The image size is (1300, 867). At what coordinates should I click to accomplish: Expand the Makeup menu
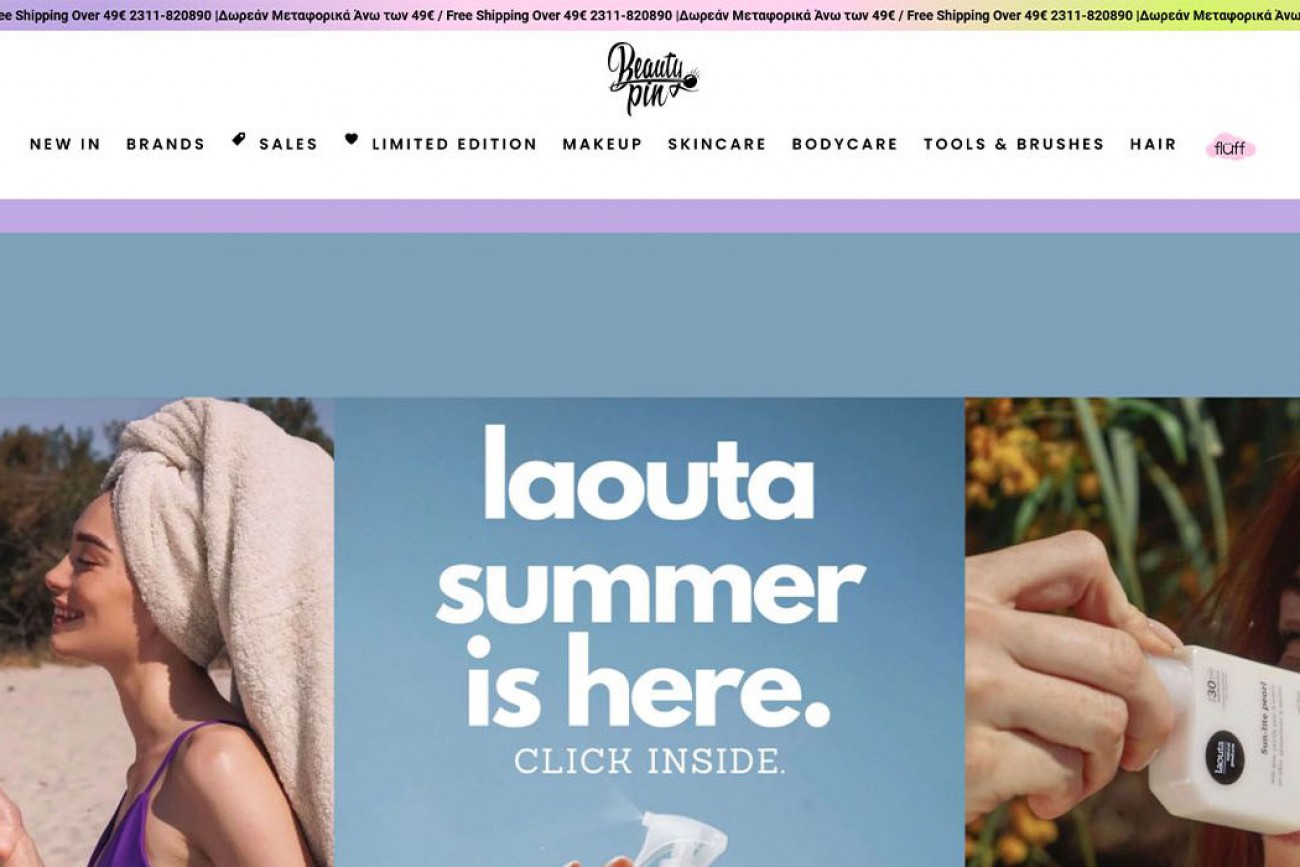click(x=602, y=144)
